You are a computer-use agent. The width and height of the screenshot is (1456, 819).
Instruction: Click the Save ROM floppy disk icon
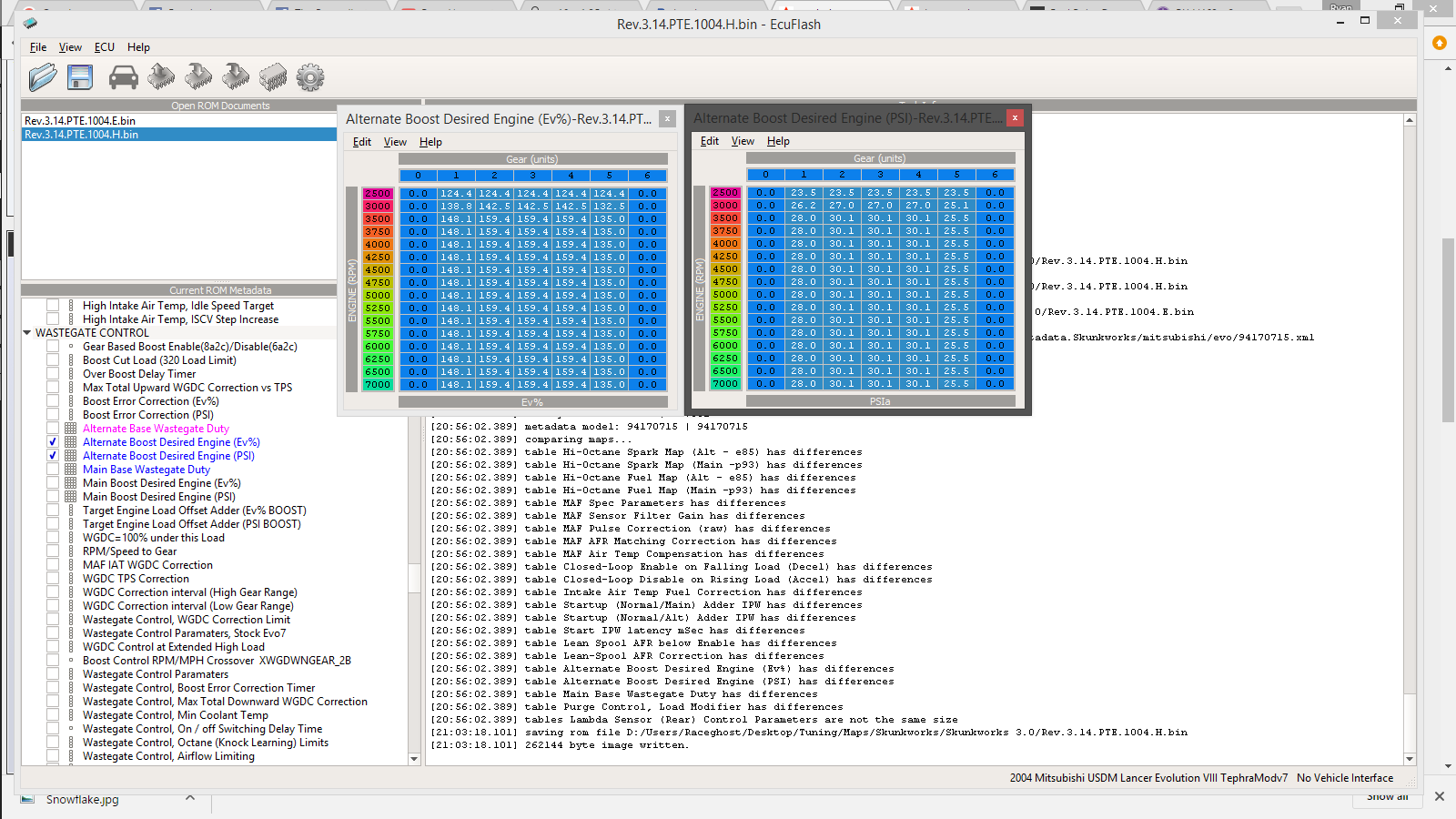[x=80, y=77]
